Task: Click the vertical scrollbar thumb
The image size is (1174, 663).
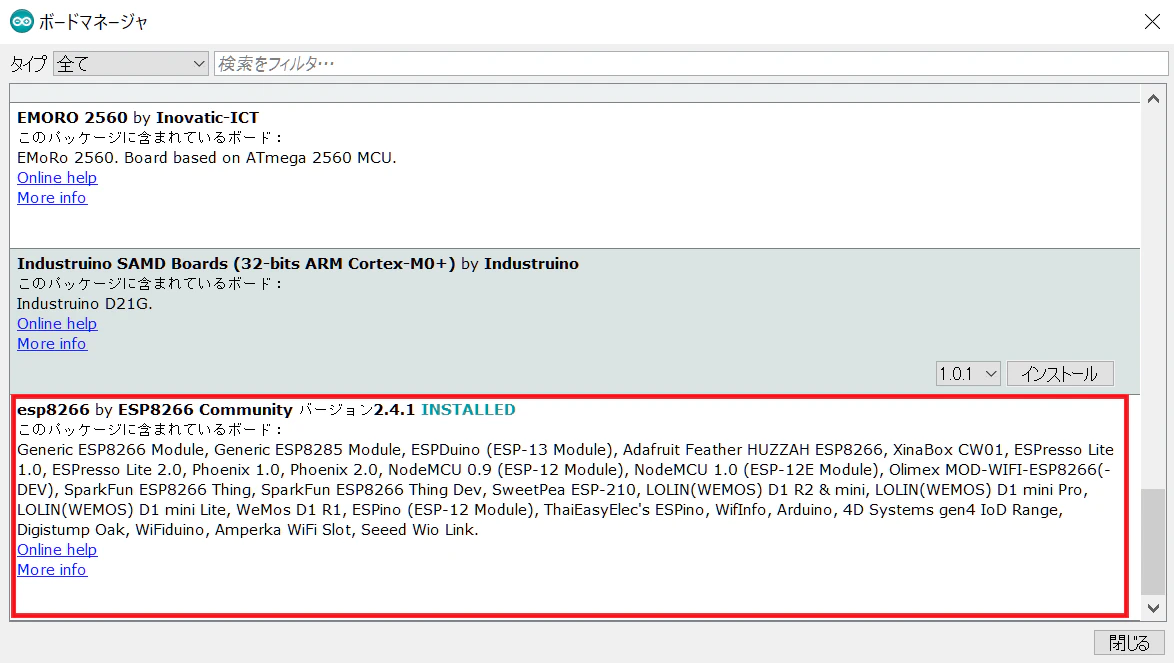Action: (x=1153, y=540)
